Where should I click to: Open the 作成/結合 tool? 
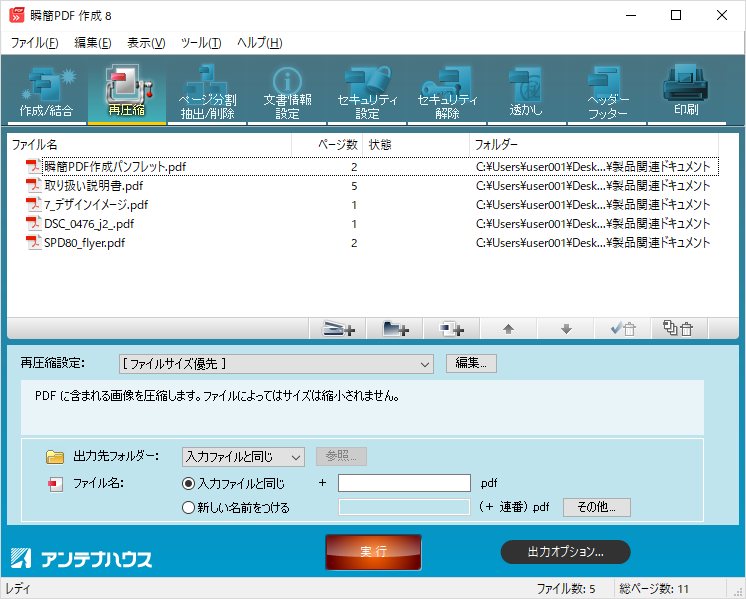46,91
